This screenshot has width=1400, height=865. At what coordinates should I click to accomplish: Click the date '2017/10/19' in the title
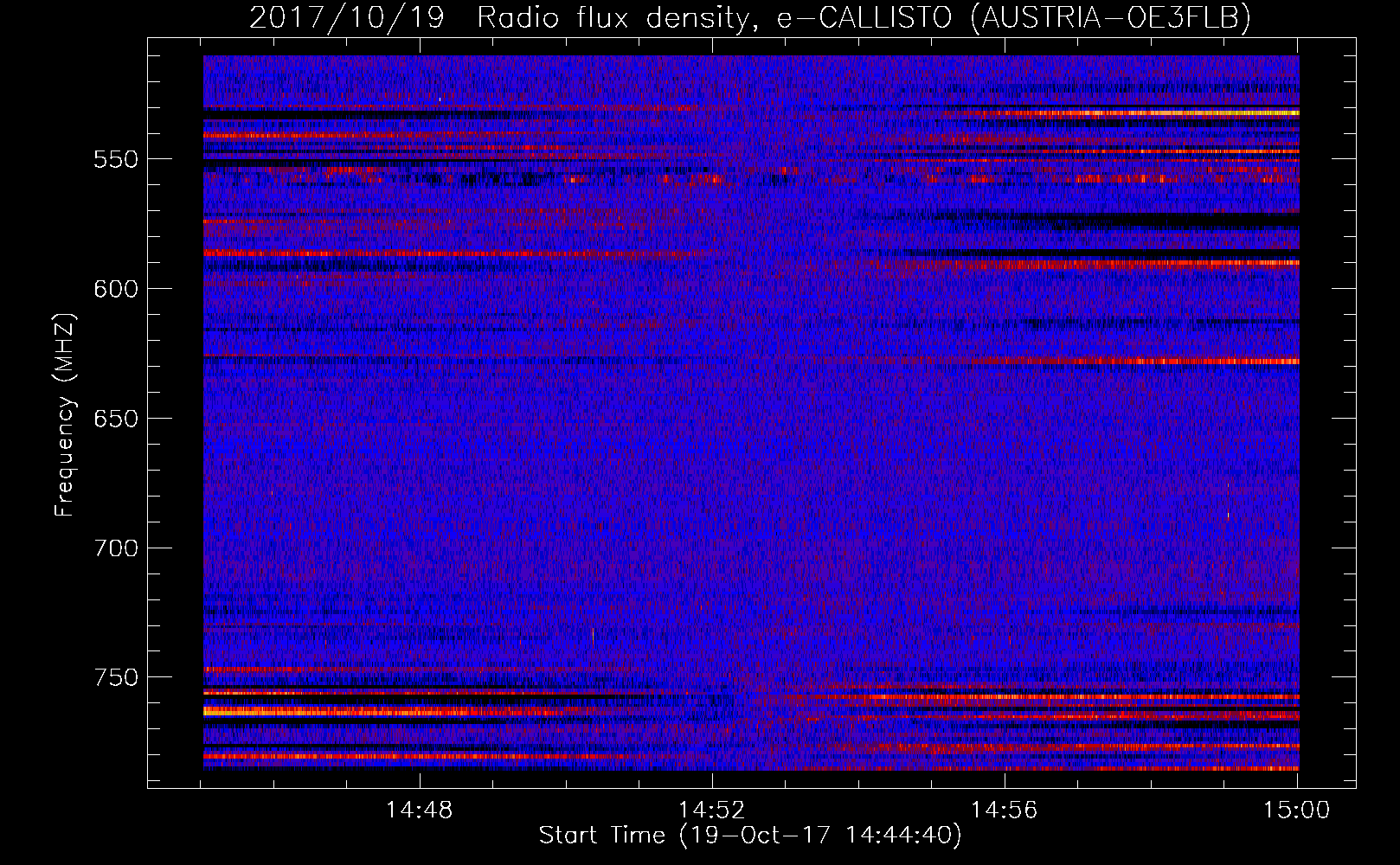(x=347, y=17)
